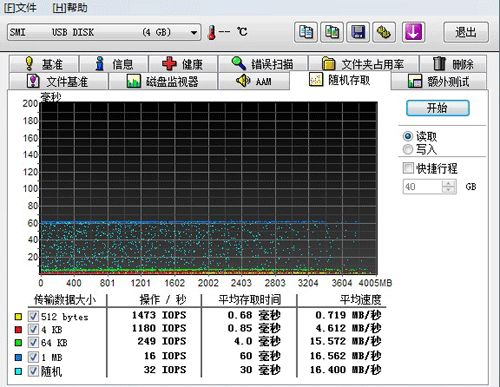The width and height of the screenshot is (500, 387).
Task: Select the 随机存取 tab
Action: (340, 80)
